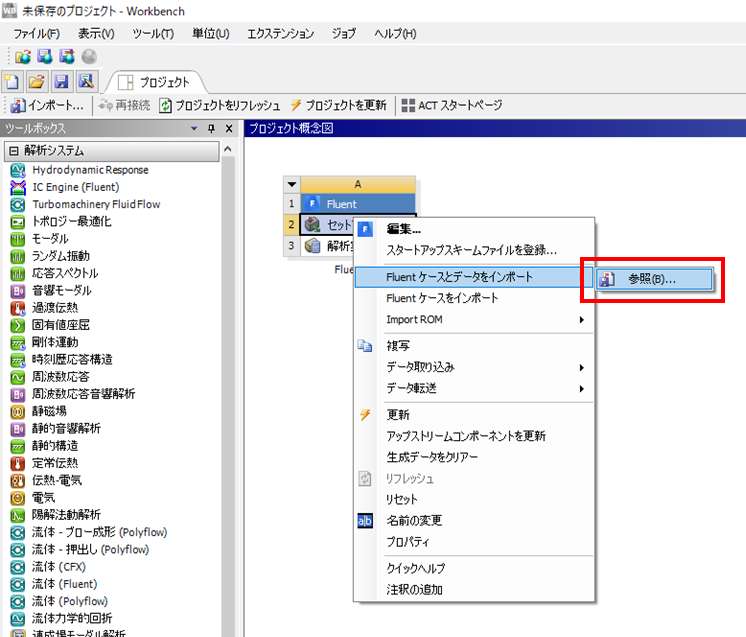
Task: Click the Topology Optimization (トポロジー最適化) icon
Action: click(18, 222)
